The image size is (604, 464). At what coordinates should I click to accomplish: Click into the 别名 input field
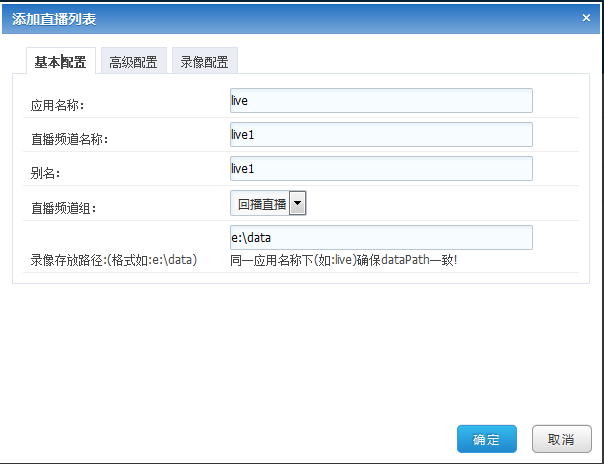[x=381, y=168]
